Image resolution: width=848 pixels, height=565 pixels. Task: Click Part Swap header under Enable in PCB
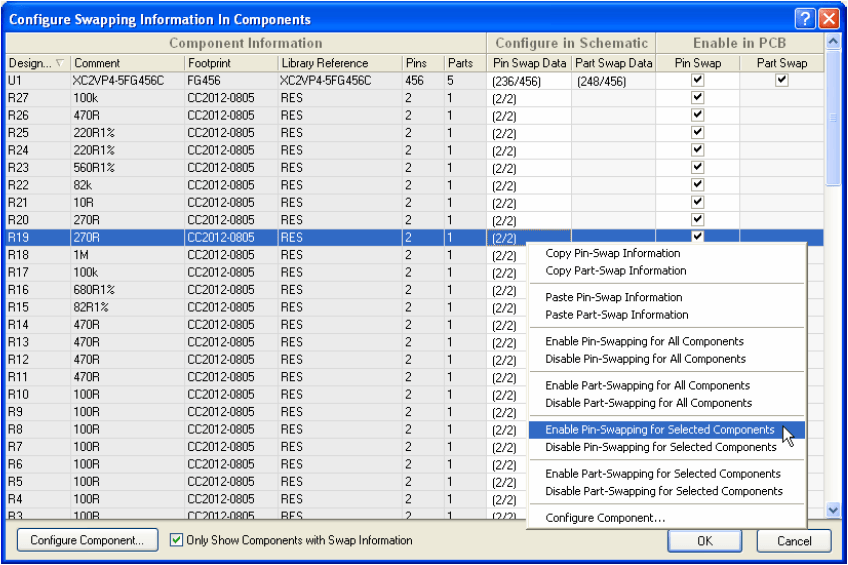pyautogui.click(x=781, y=63)
